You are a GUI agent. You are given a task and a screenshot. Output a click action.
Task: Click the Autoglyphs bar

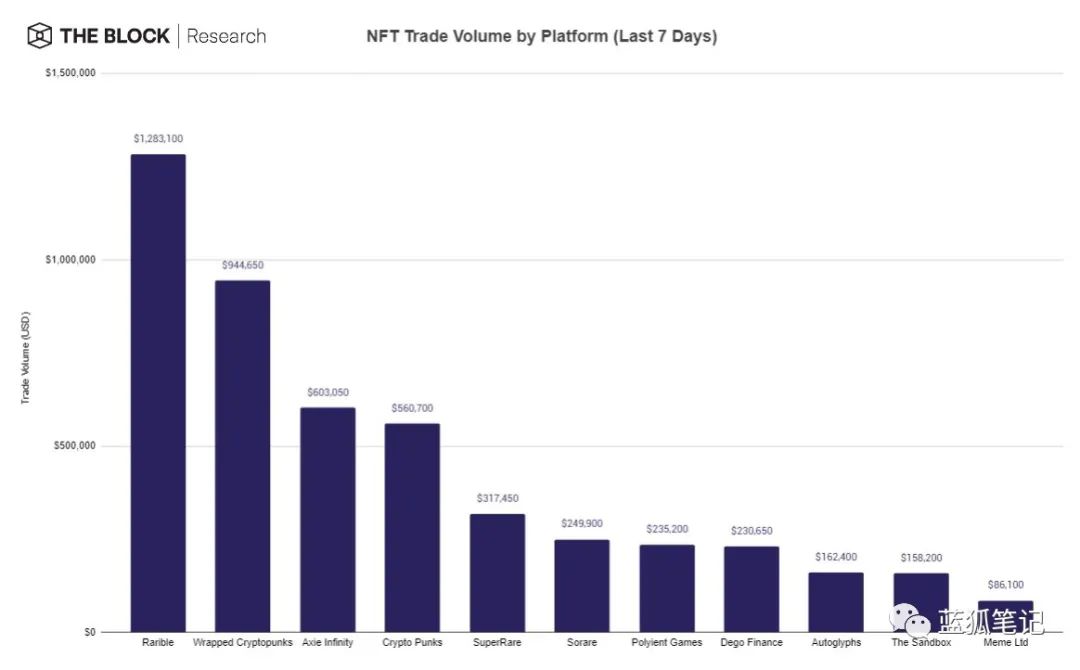click(x=836, y=602)
